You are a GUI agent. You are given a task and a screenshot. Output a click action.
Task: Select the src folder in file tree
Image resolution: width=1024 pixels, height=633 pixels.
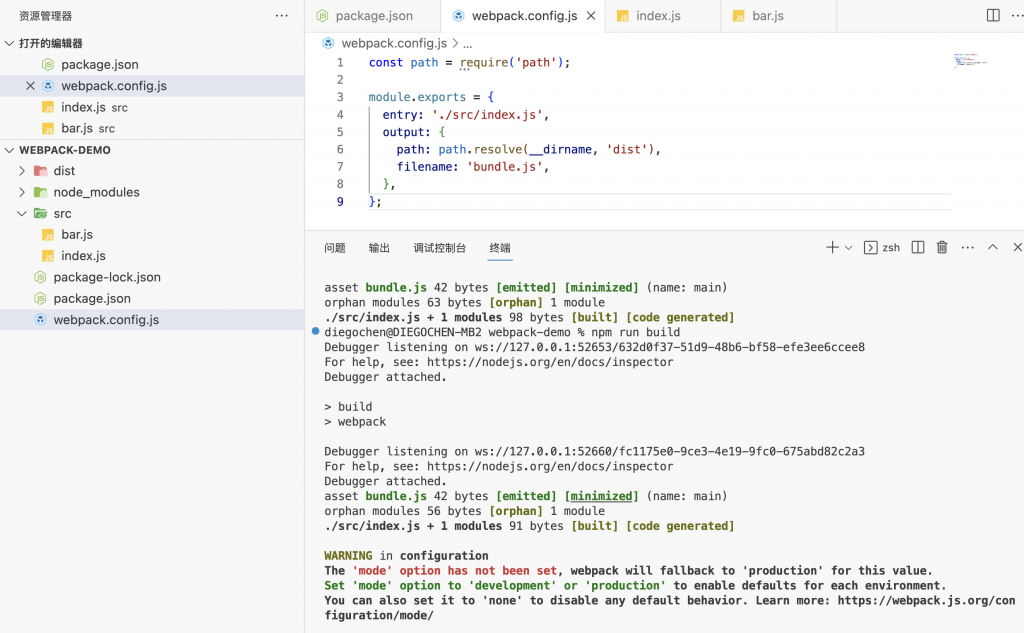[x=152, y=214]
